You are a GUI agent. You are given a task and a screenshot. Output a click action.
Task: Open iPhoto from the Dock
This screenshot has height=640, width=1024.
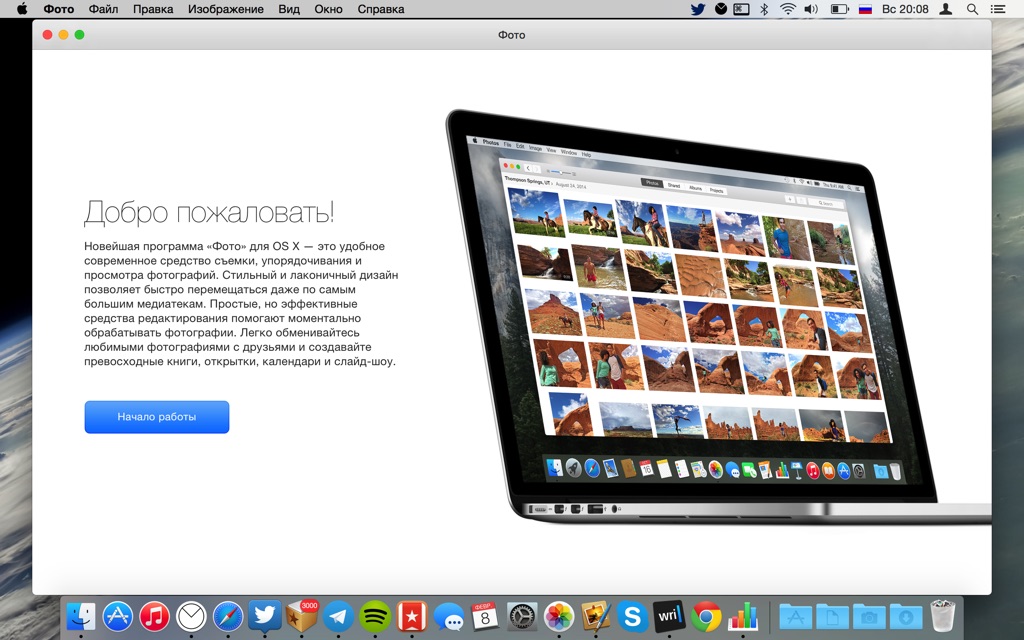596,616
